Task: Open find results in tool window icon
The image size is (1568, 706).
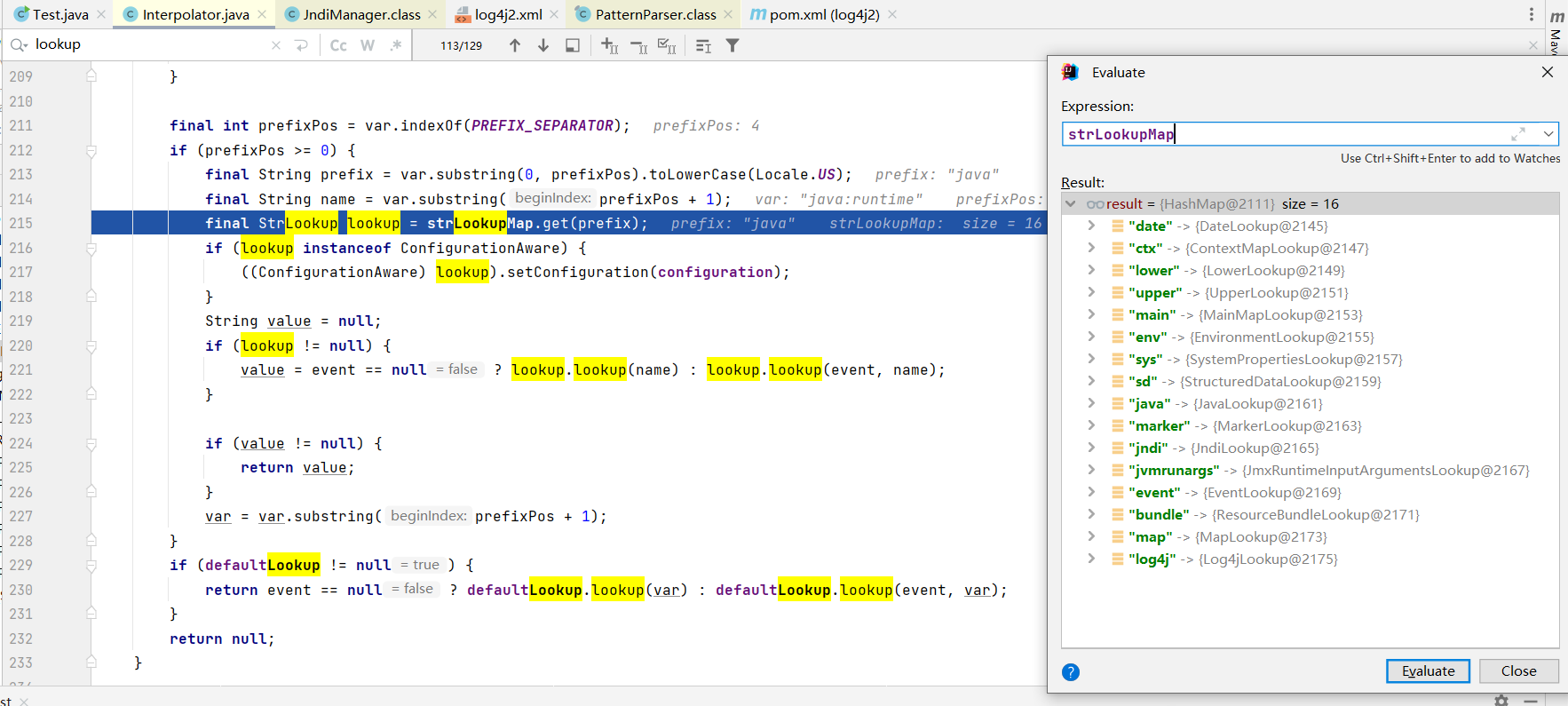Action: coord(703,45)
